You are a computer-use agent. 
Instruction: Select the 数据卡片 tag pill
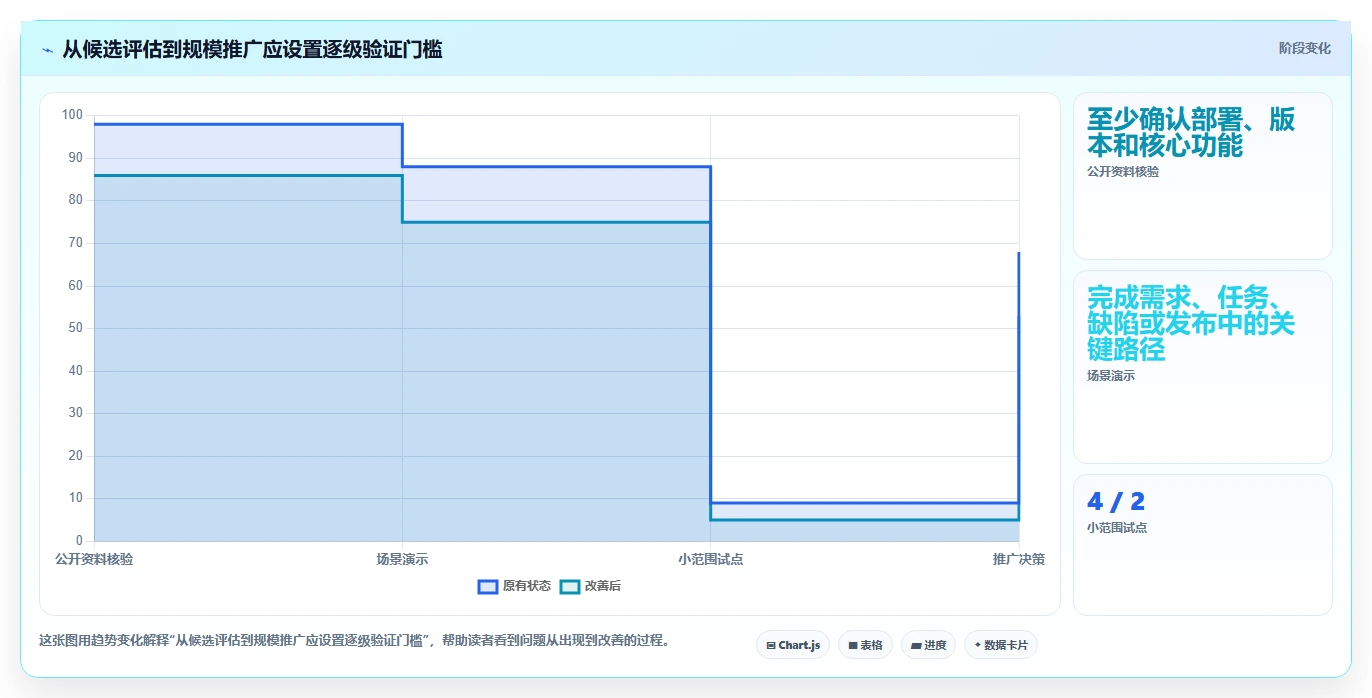[1000, 645]
